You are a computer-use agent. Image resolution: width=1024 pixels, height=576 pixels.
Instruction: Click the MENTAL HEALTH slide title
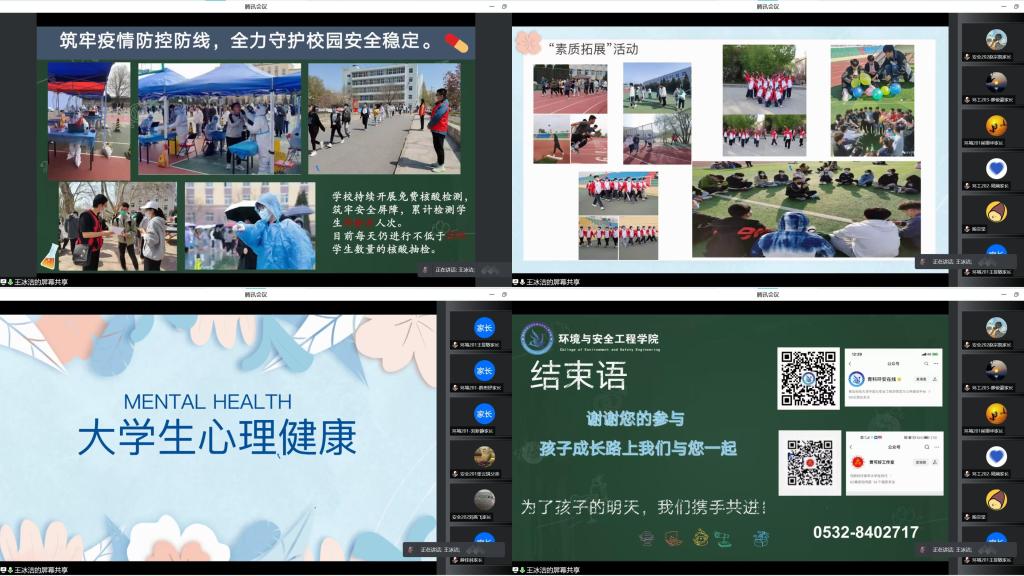[x=208, y=401]
